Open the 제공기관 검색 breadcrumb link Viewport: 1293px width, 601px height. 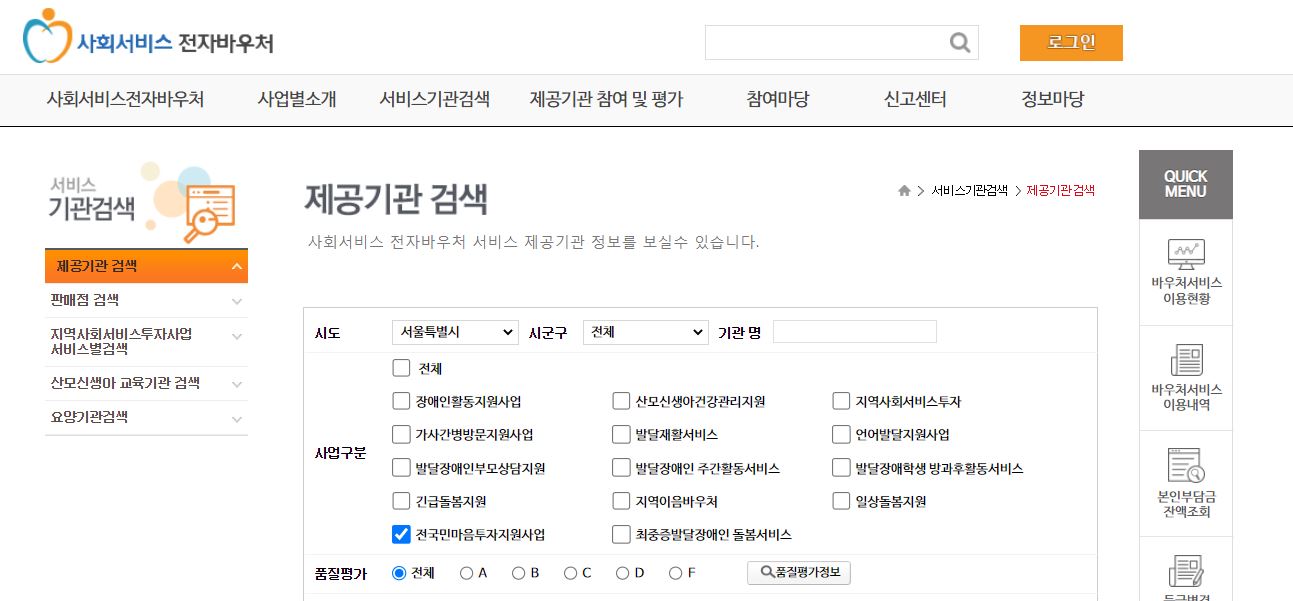(x=1059, y=188)
